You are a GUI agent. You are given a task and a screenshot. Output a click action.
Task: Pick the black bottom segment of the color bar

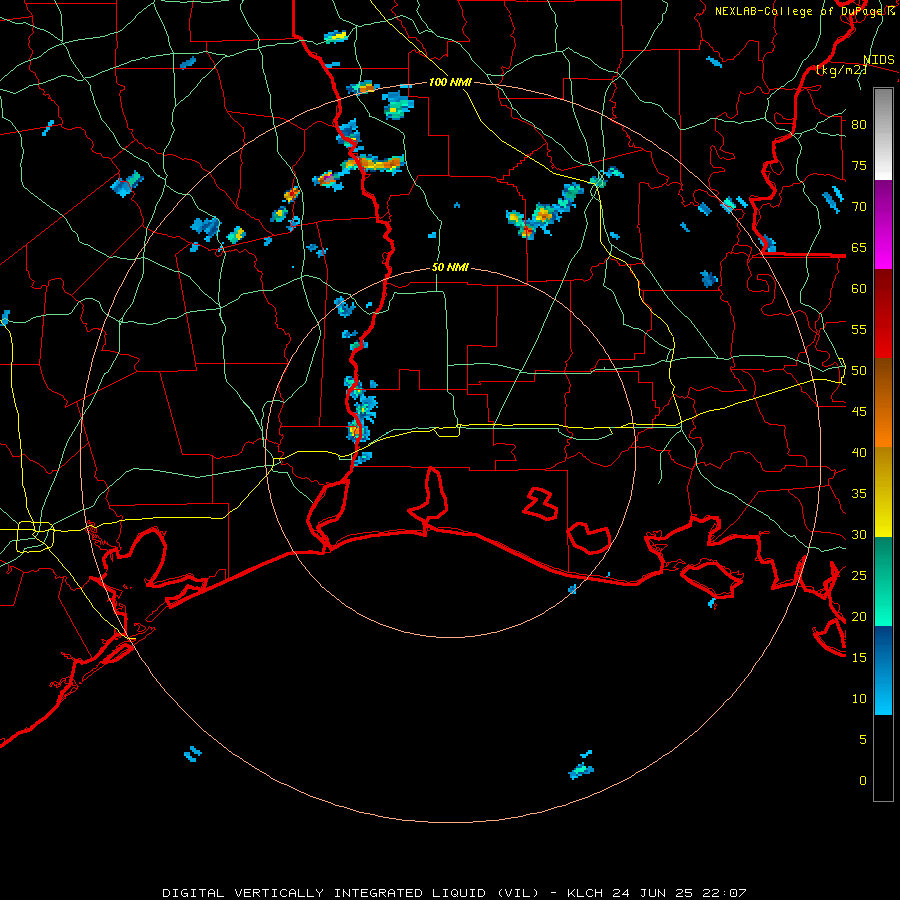click(883, 758)
